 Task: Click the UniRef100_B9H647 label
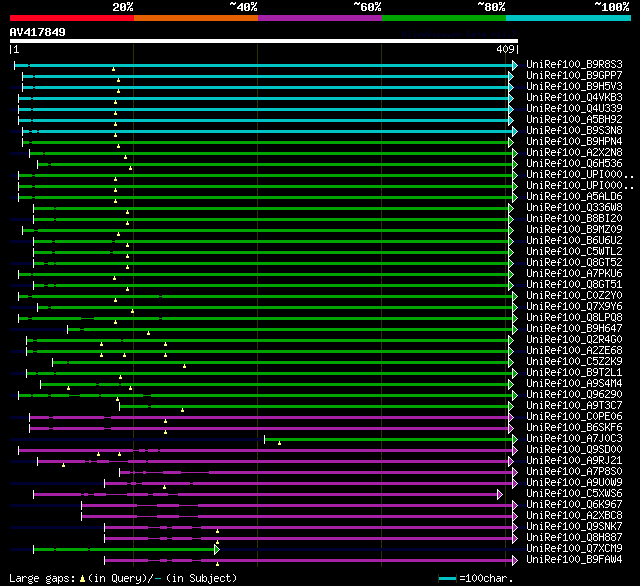tap(574, 329)
